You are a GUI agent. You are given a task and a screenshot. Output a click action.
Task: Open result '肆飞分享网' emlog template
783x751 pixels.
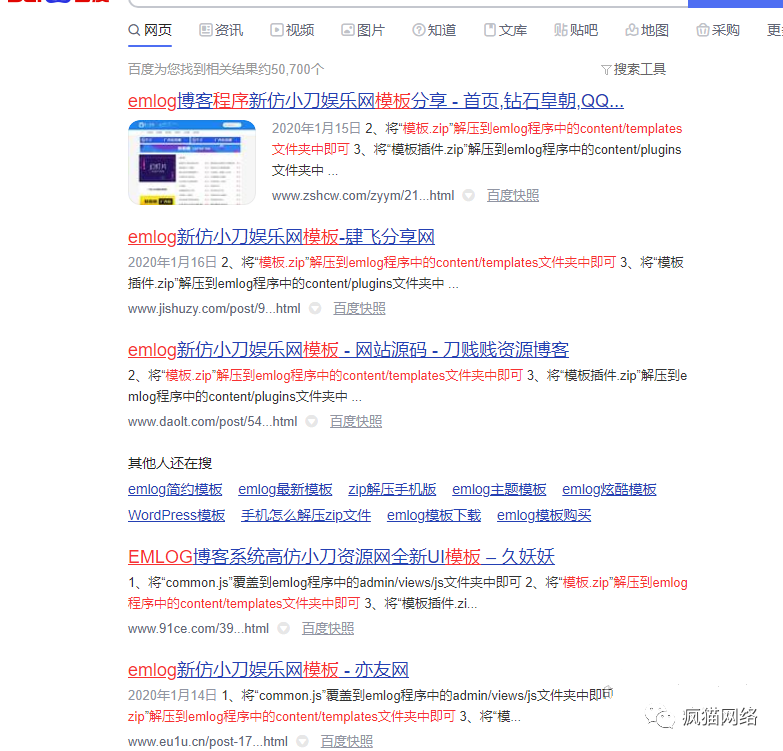pyautogui.click(x=281, y=237)
